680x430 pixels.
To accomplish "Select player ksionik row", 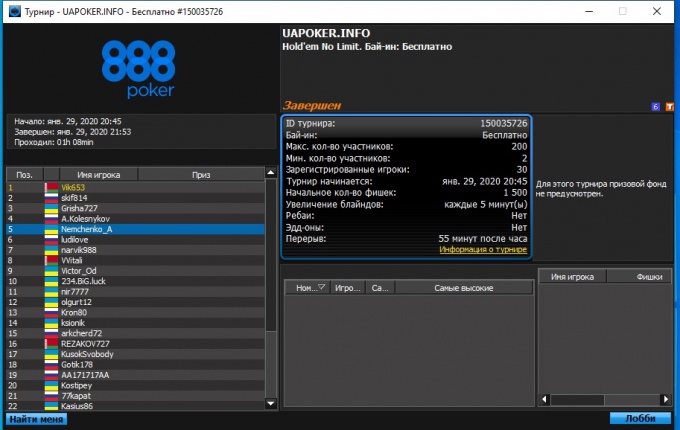I will [136, 323].
